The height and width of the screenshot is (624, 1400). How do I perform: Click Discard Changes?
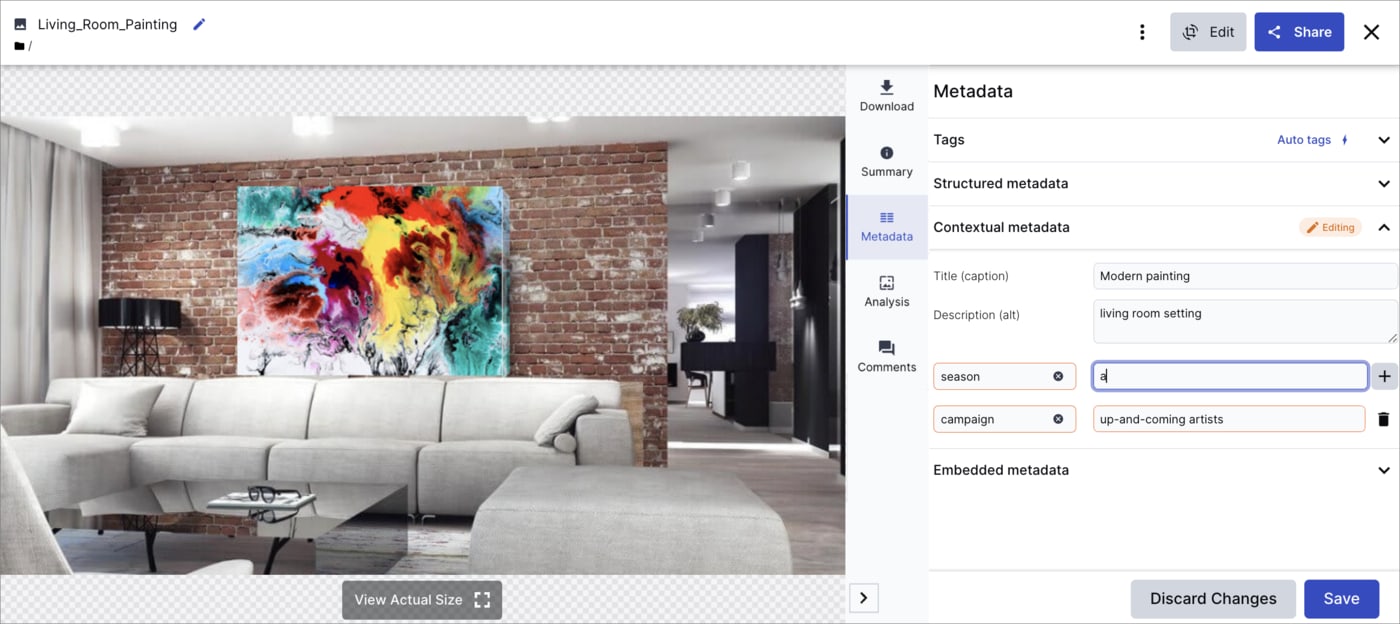[x=1212, y=599]
